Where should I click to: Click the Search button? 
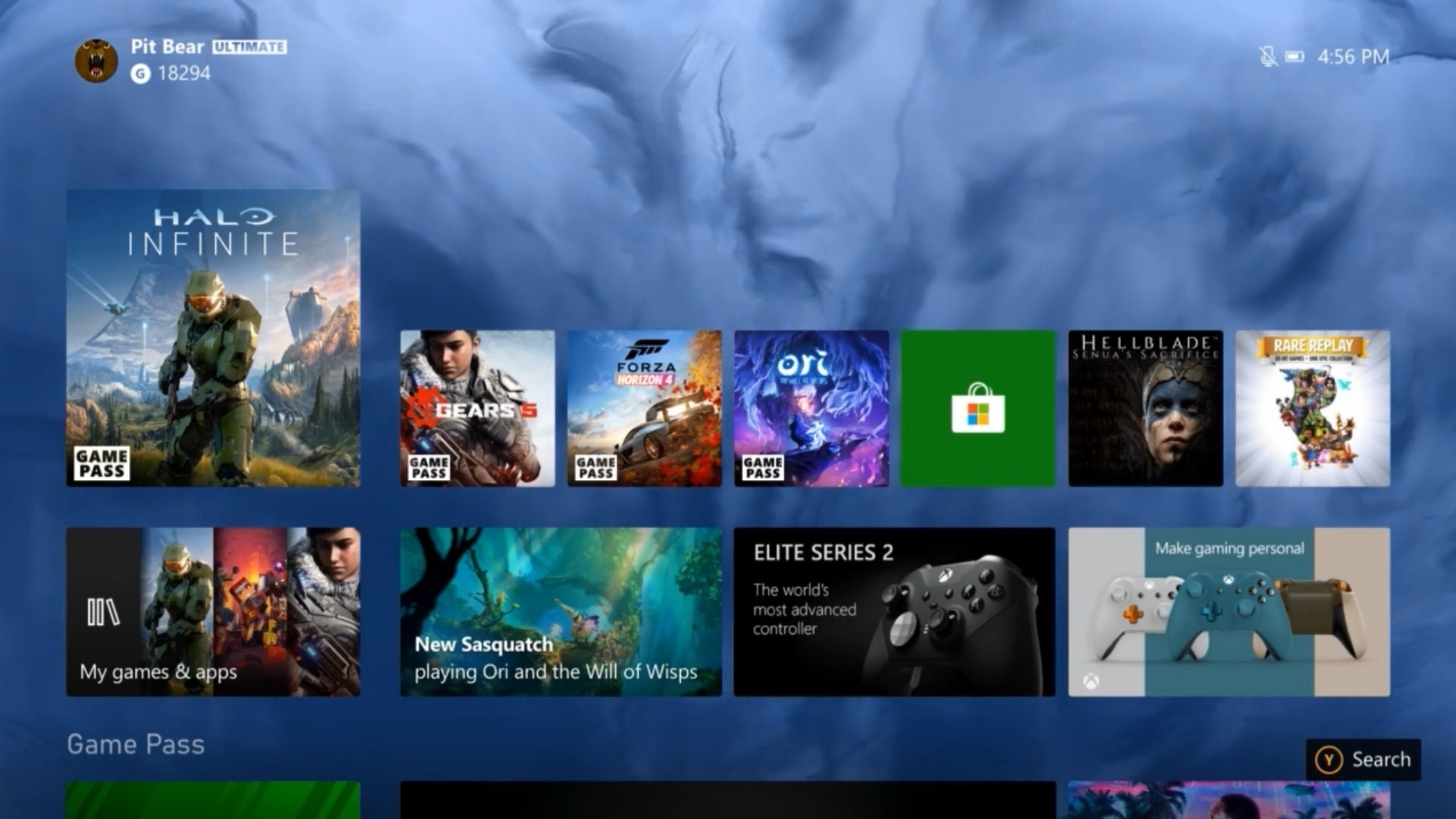point(1363,759)
